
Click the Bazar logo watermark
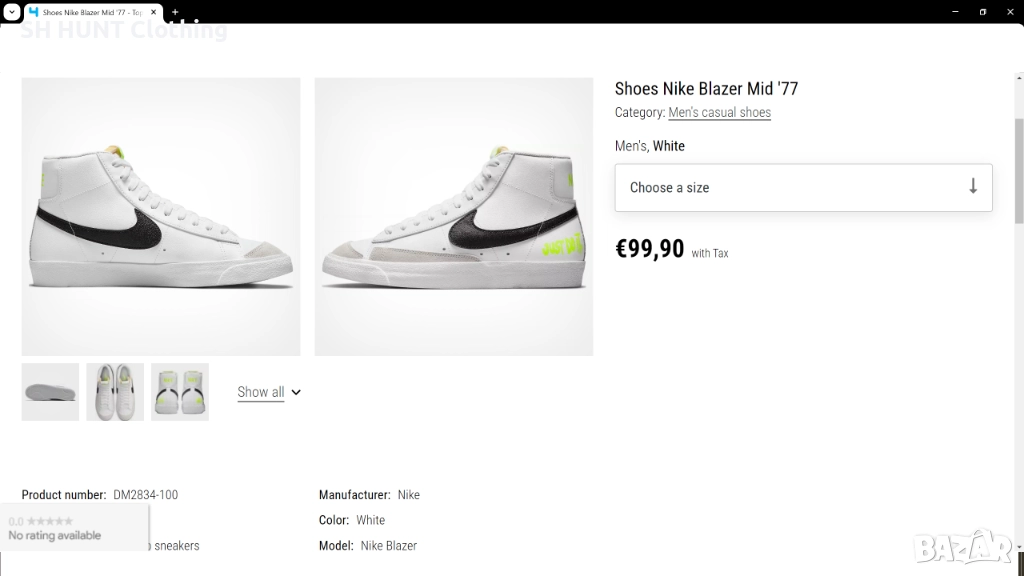point(963,548)
